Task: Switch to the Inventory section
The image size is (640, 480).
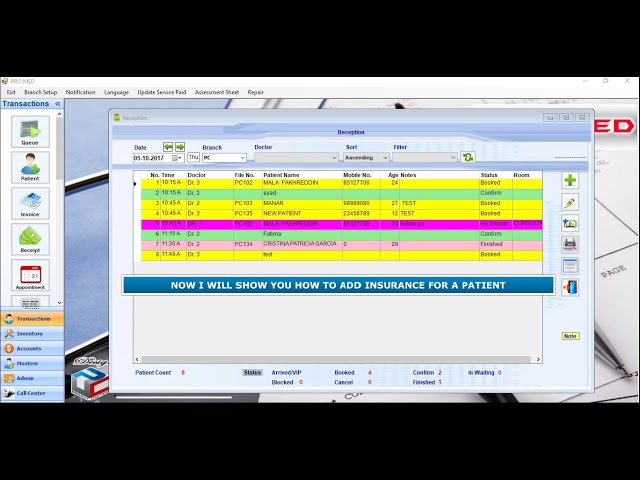Action: 32,333
